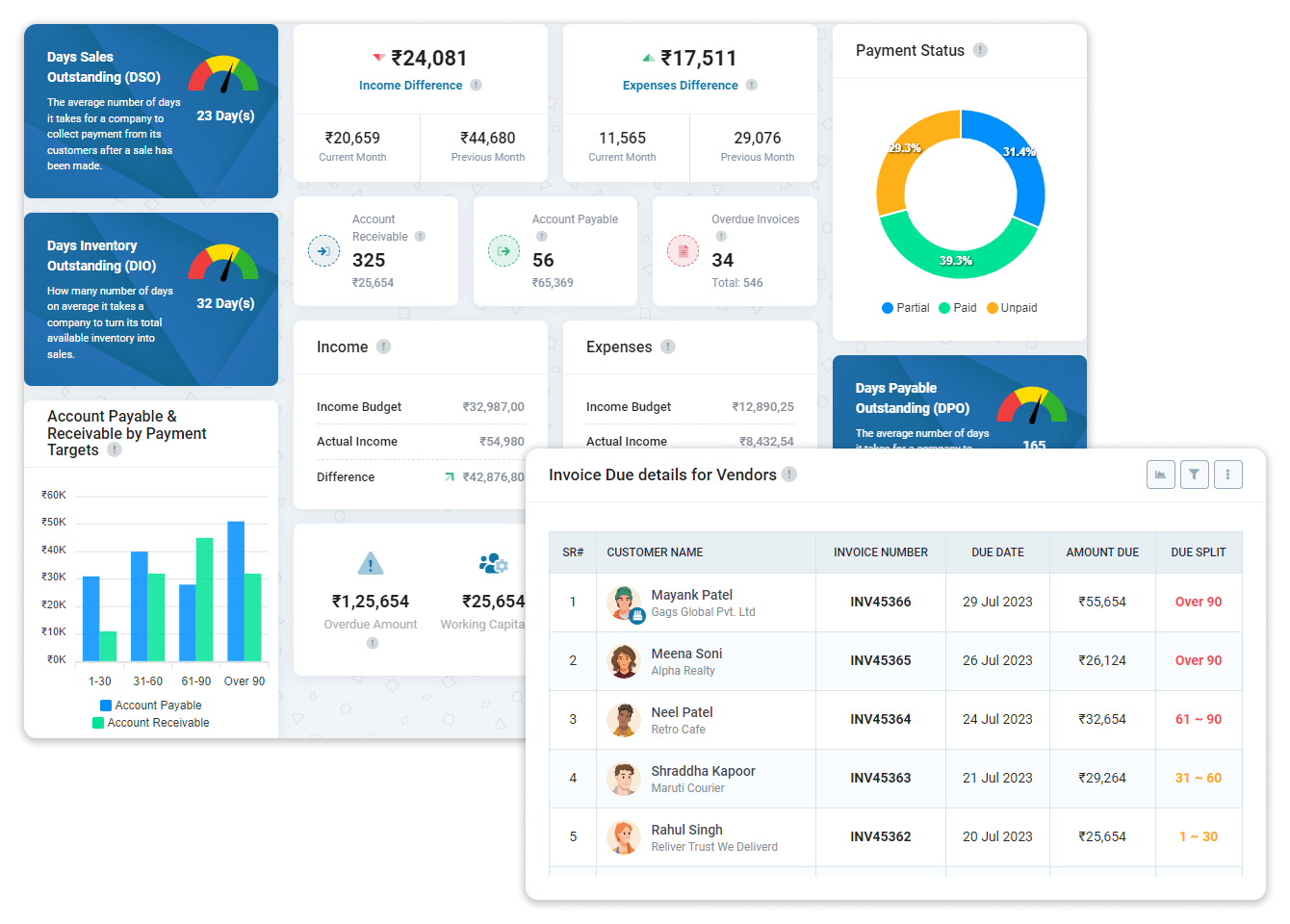Viewport: 1290px width, 924px height.
Task: Click the funnel filter icon on Invoice Due panel
Action: [x=1194, y=474]
